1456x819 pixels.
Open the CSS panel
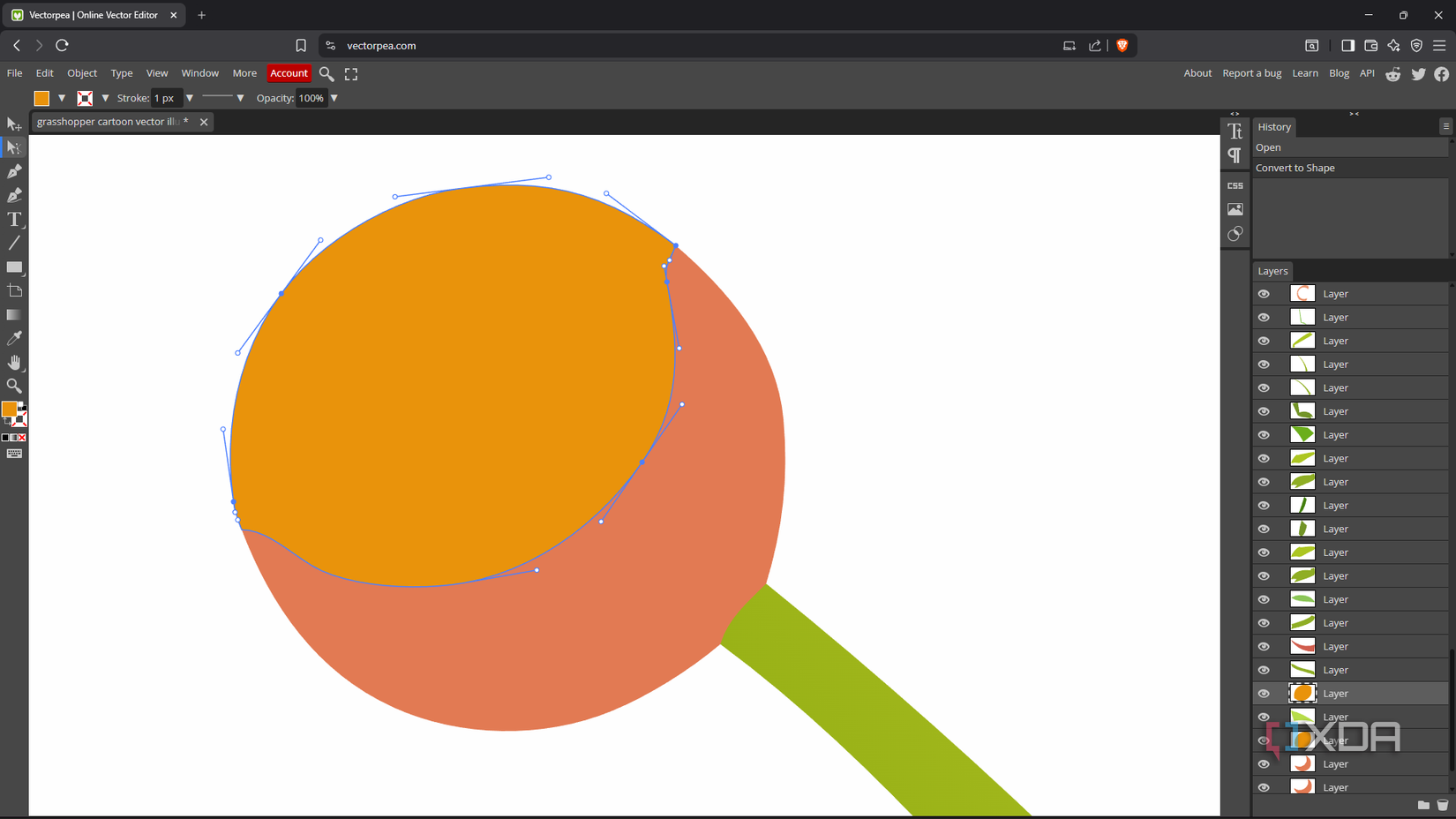click(1235, 185)
